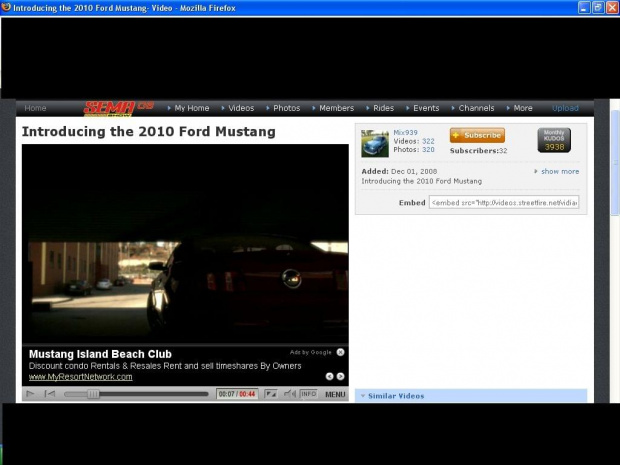620x465 pixels.
Task: Open the player MENU
Action: 335,394
